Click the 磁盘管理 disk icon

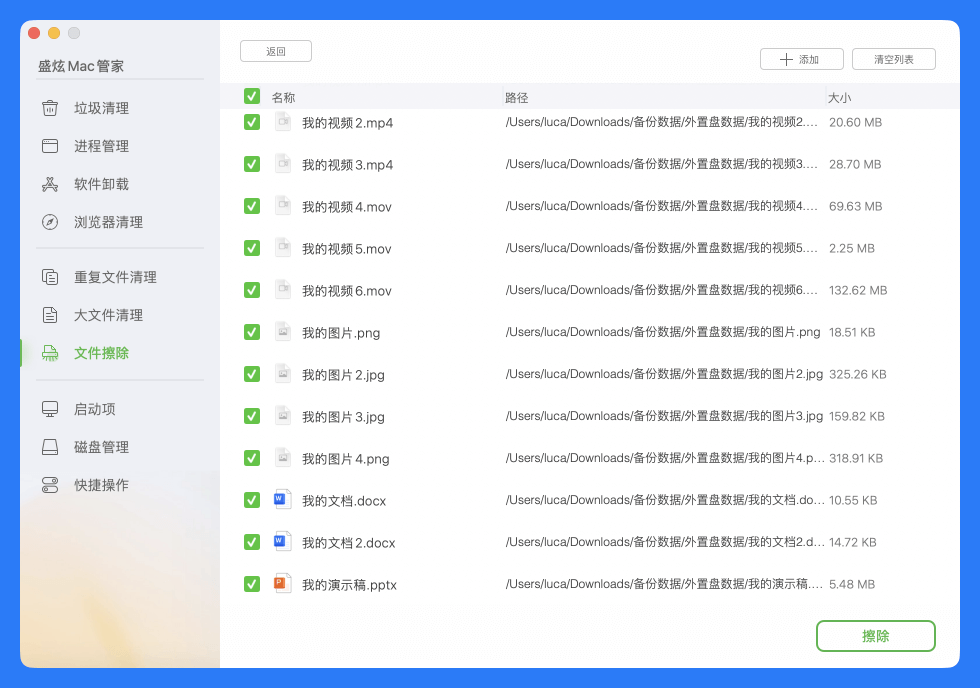click(49, 447)
